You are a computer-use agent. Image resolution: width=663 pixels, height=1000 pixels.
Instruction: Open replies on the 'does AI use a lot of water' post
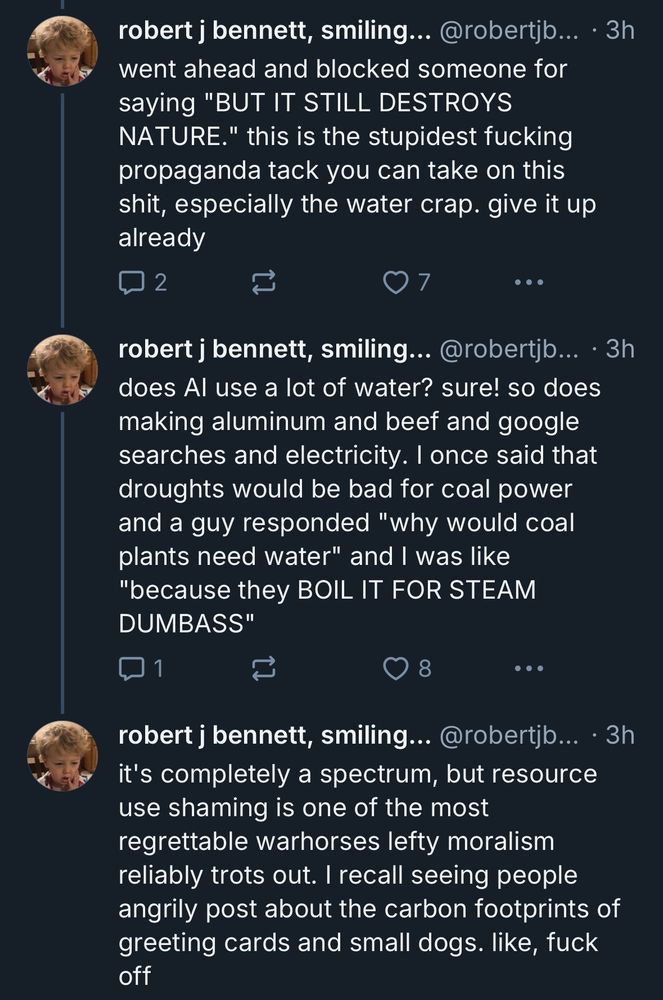click(x=142, y=668)
